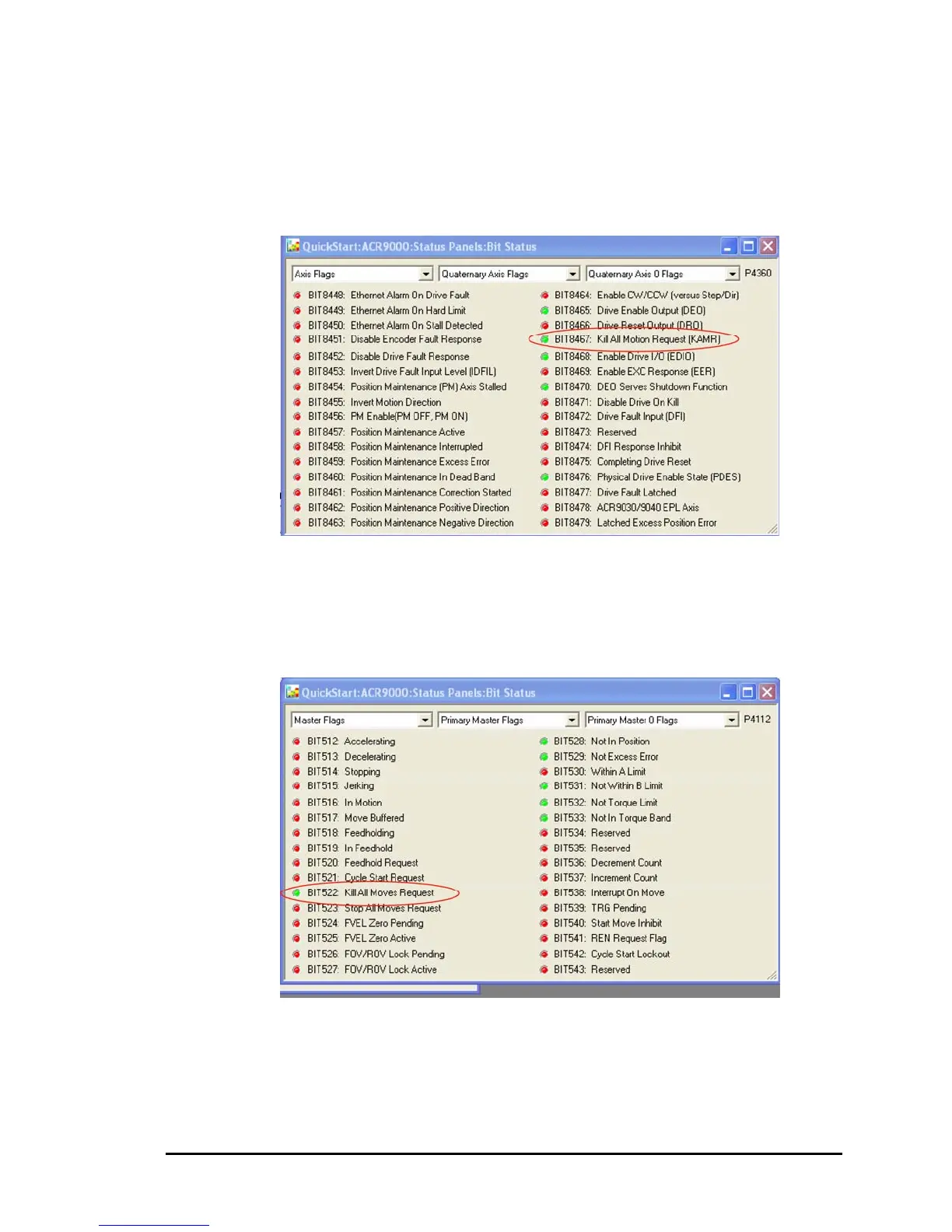Click red LED for BIT8450 Stall Detected
Viewport: 952px width, 1232px height.
point(297,325)
